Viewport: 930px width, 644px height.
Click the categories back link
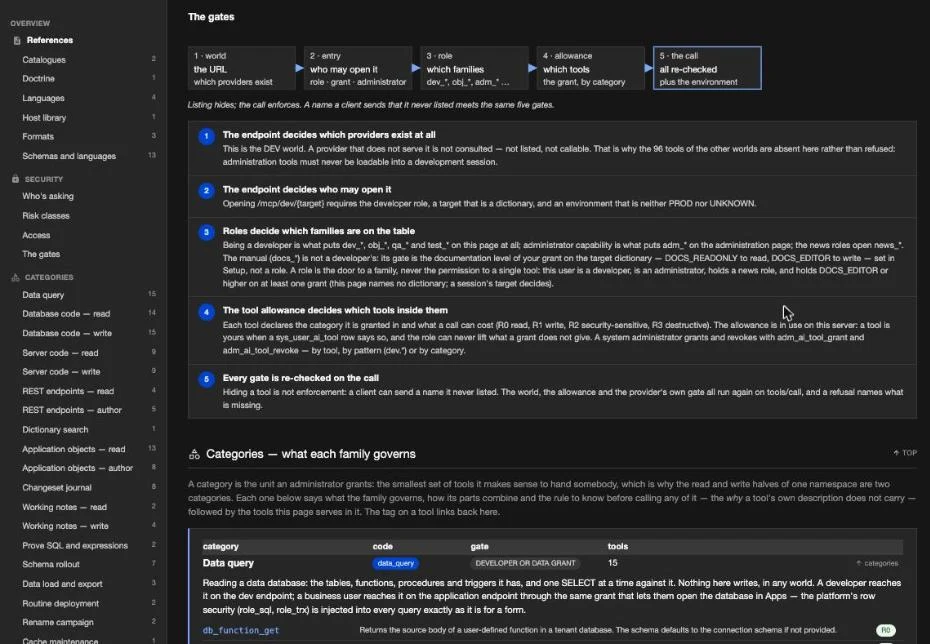(x=877, y=563)
